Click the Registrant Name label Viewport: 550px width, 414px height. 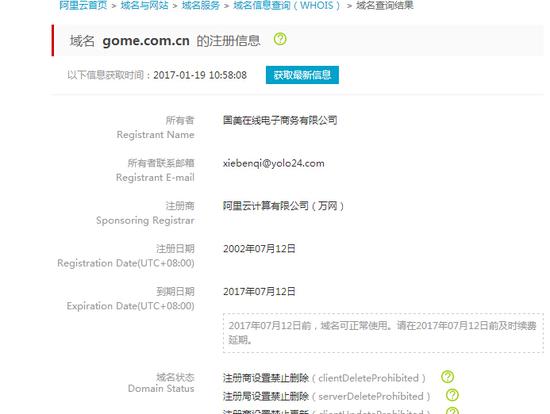(155, 135)
